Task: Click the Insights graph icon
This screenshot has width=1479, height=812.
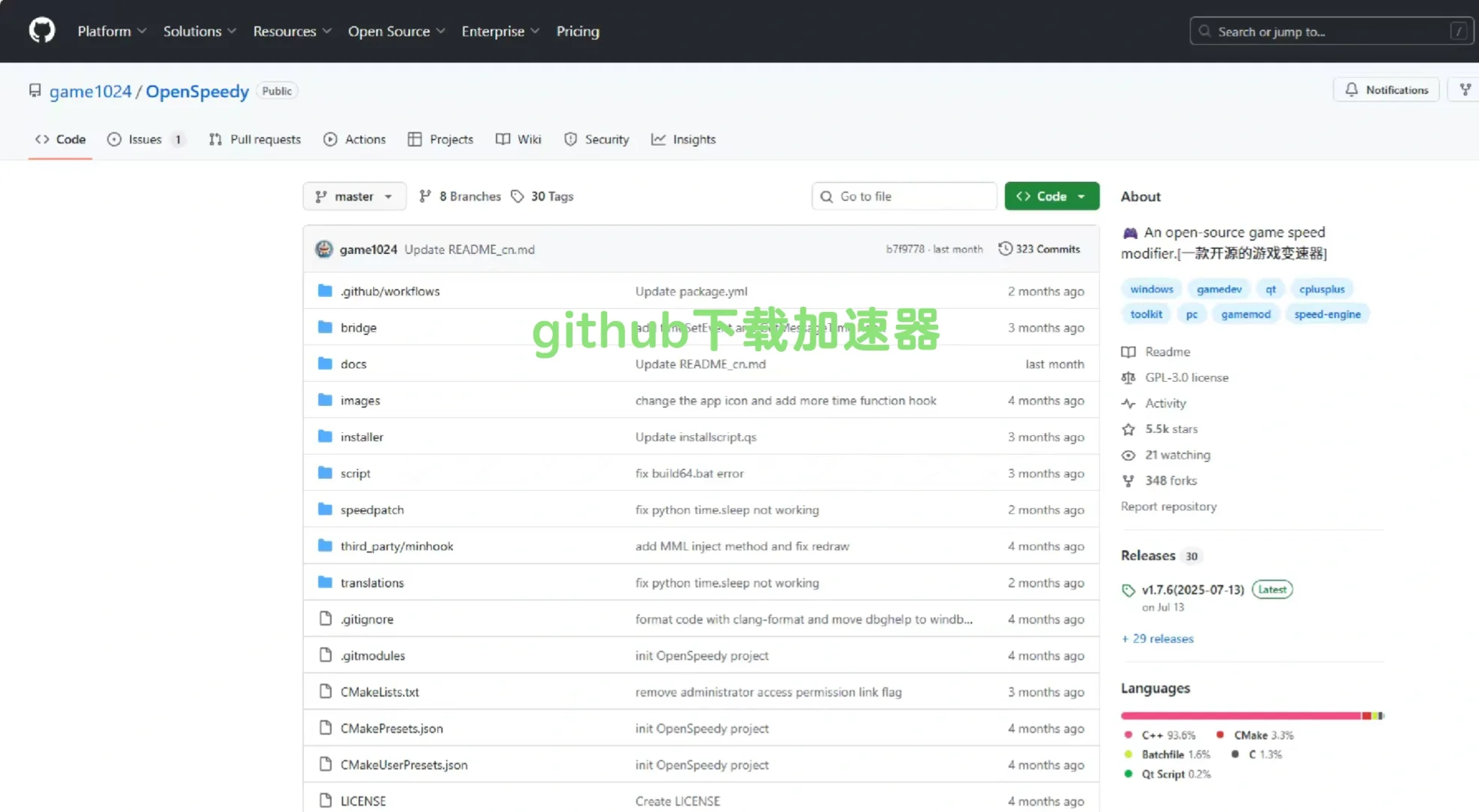Action: pos(659,139)
